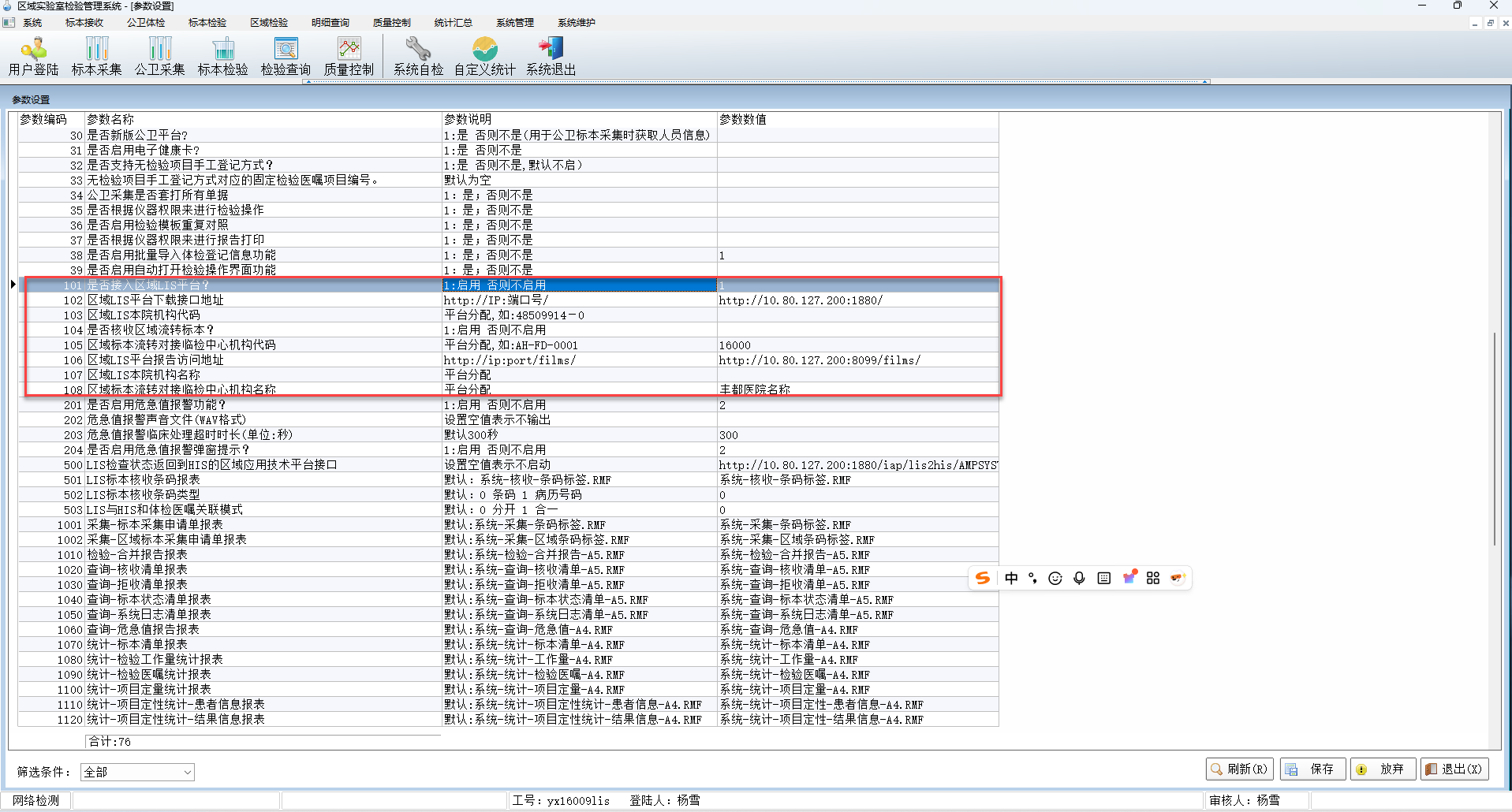
Task: Click the 退出(X) button
Action: pos(1454,769)
